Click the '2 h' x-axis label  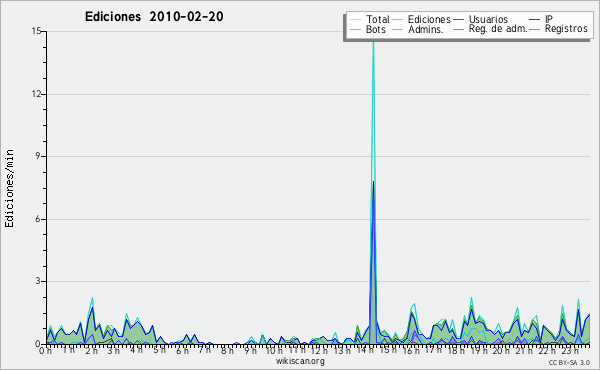(91, 351)
